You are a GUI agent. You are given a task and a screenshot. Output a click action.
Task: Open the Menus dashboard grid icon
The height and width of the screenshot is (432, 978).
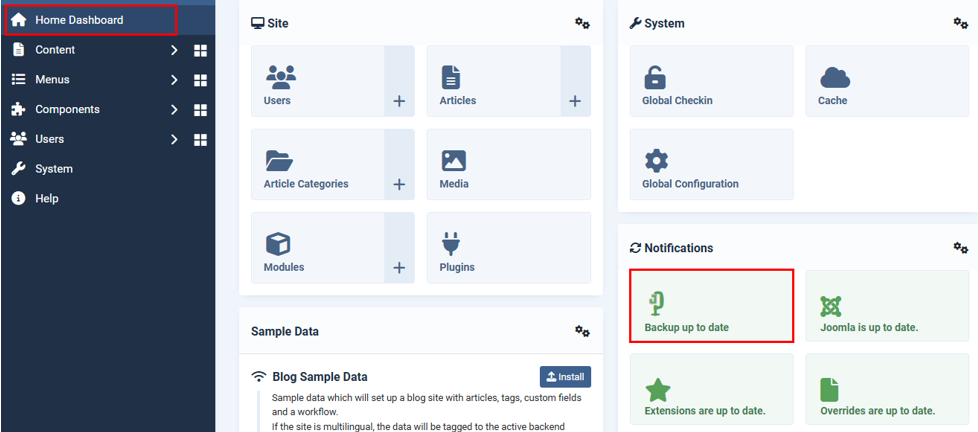(200, 80)
